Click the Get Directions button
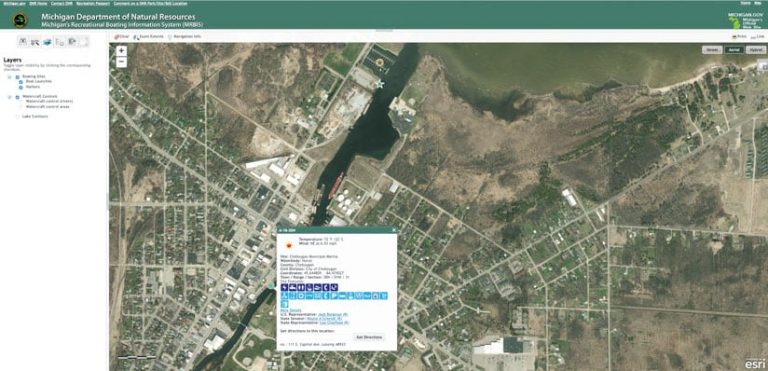Screen dimensions: 768x371 click(x=369, y=337)
